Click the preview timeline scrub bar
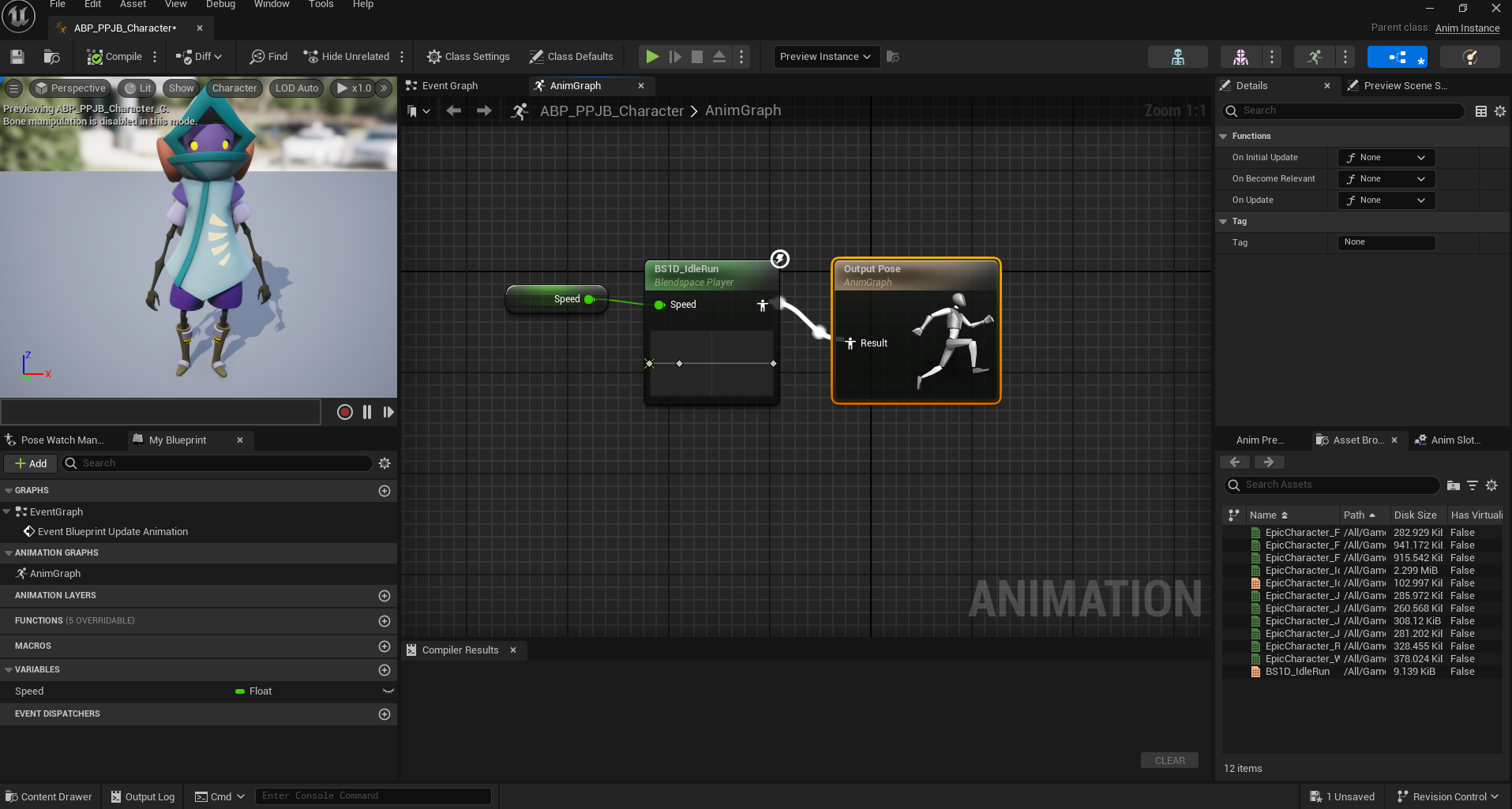 pos(161,412)
